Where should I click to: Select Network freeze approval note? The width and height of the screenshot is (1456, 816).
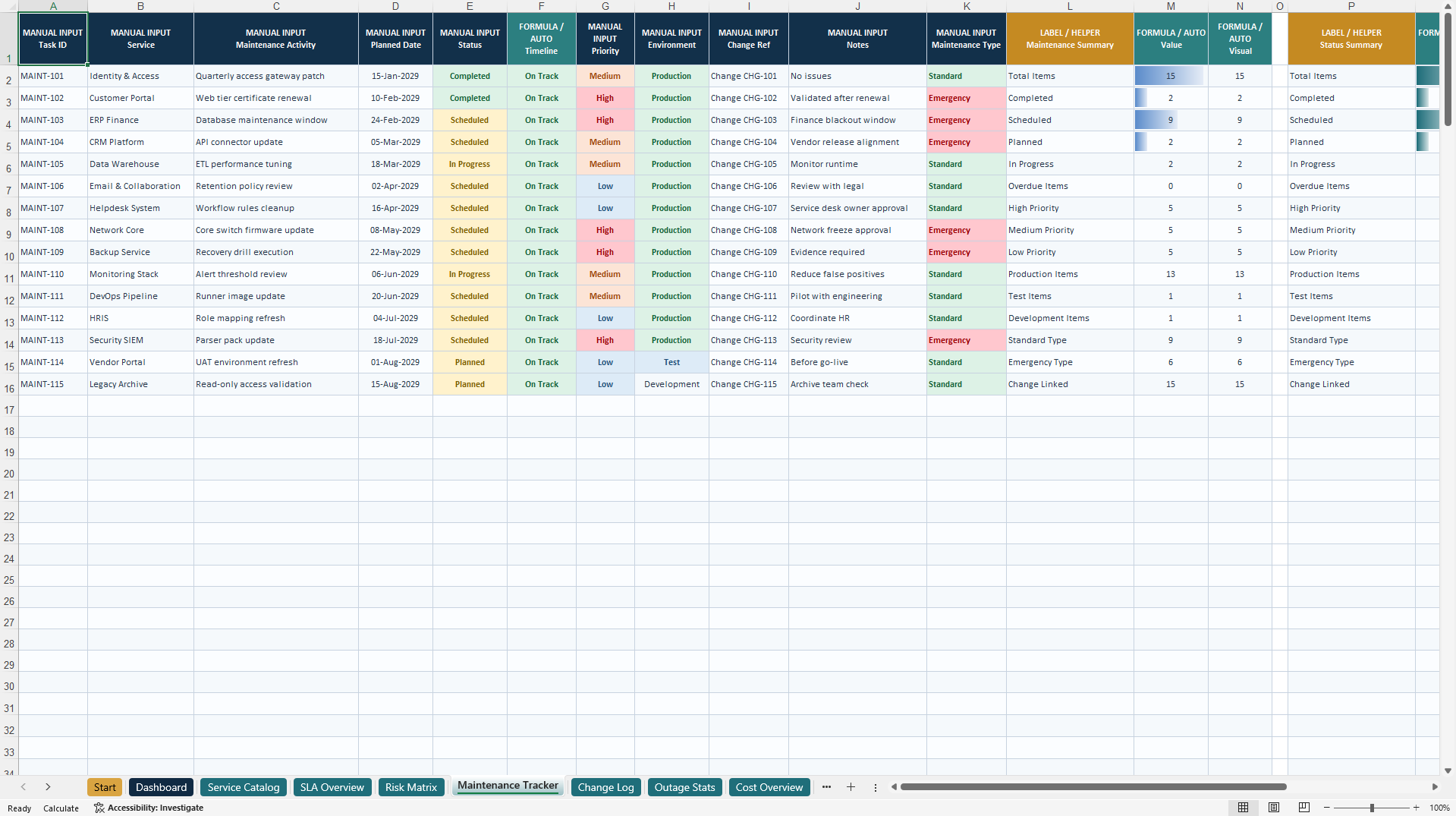(x=857, y=230)
